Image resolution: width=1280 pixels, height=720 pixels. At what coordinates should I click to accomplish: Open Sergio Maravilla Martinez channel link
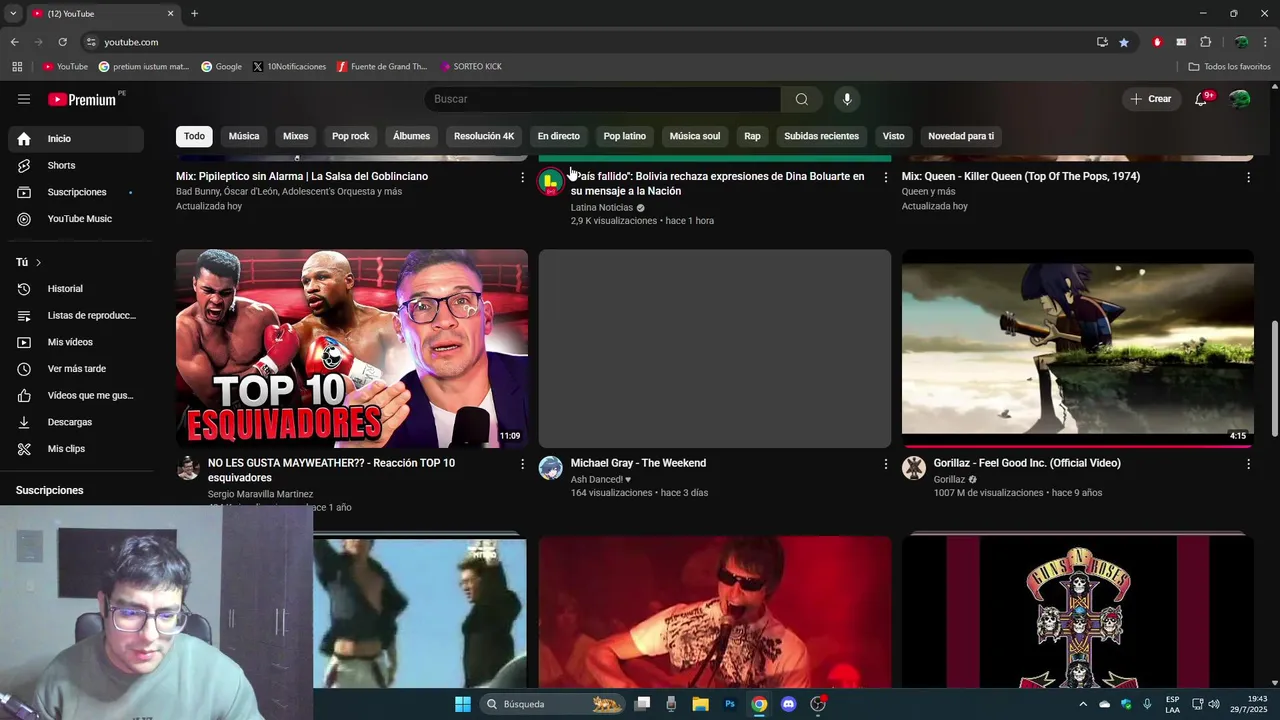(x=260, y=494)
